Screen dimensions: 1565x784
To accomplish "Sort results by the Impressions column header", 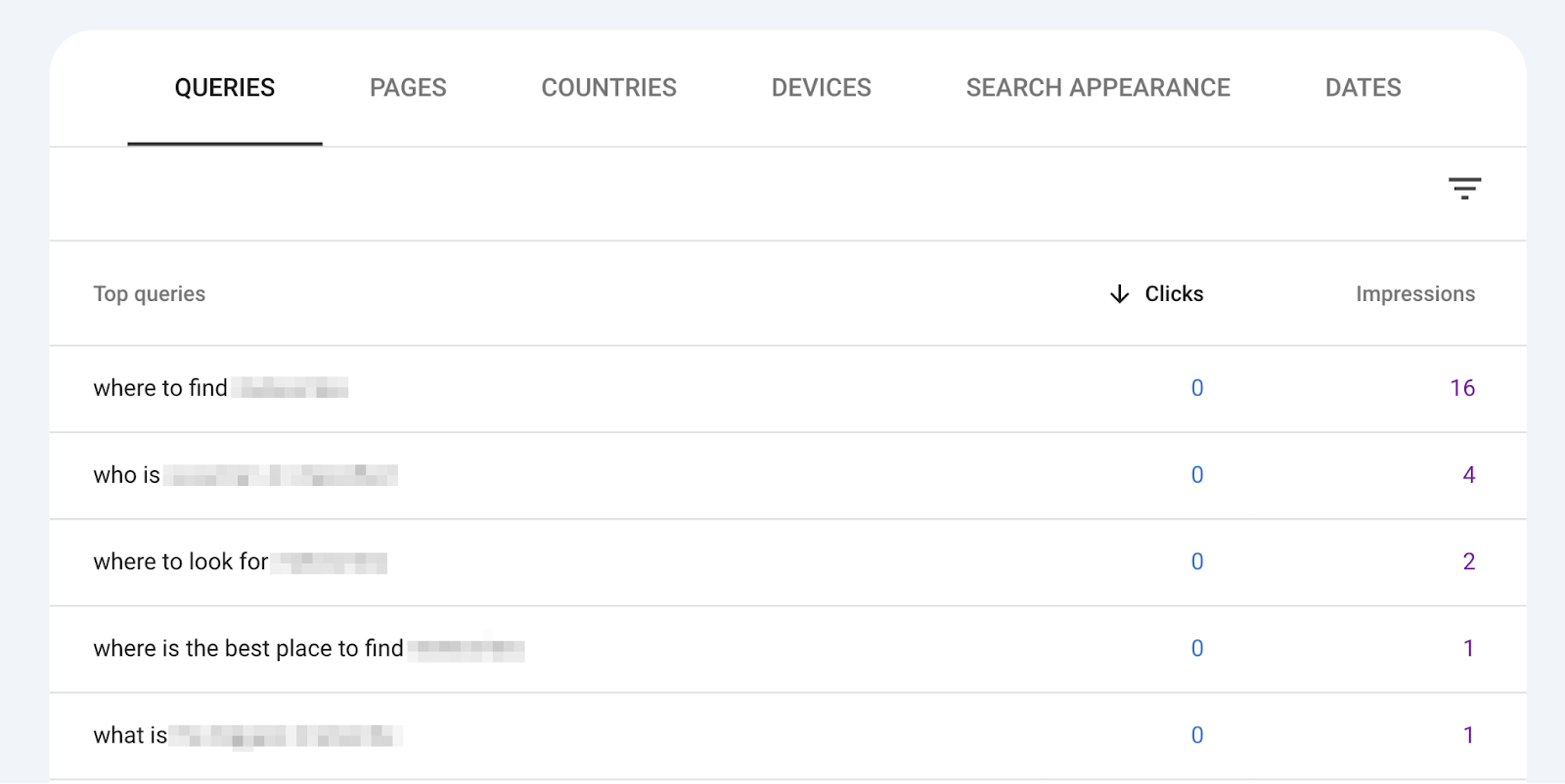I will [1414, 293].
